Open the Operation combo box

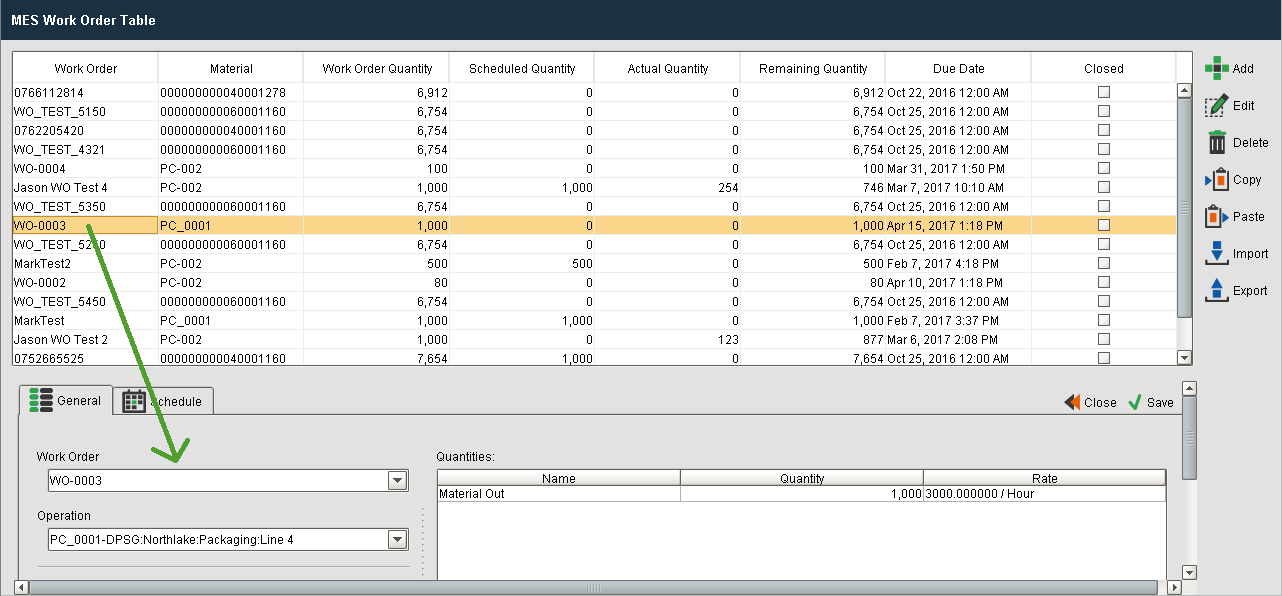click(397, 540)
